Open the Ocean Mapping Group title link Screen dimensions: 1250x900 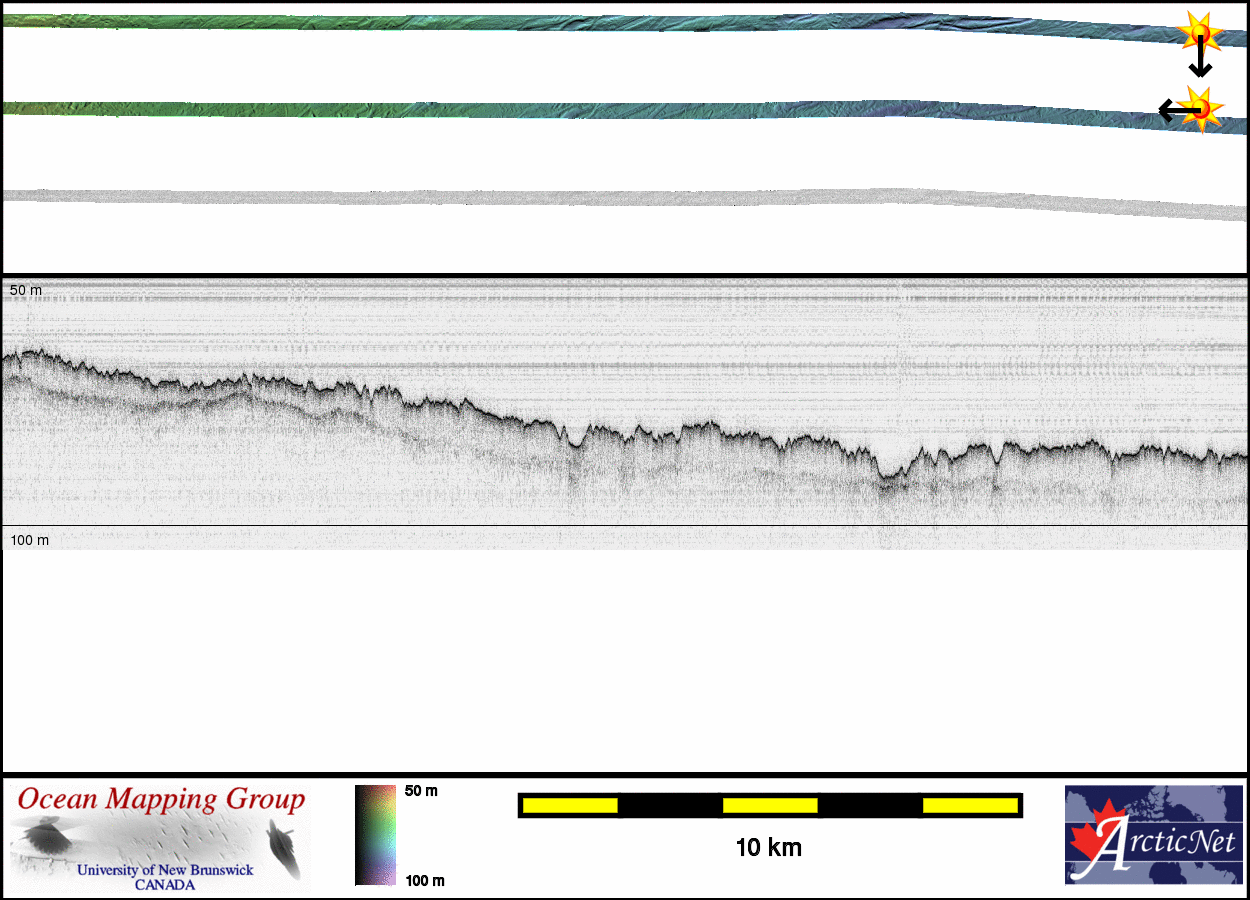click(x=161, y=800)
